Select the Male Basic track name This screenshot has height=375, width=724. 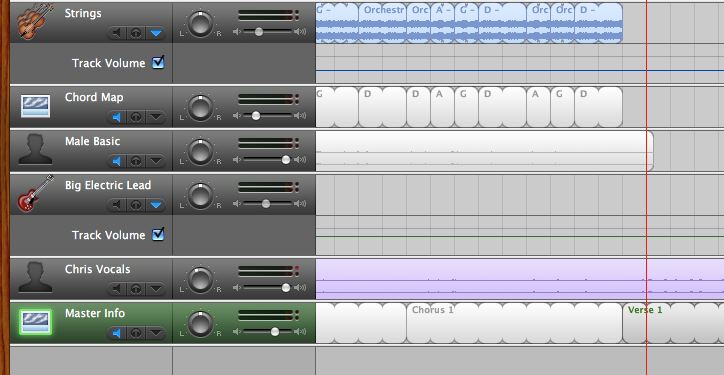tap(92, 141)
